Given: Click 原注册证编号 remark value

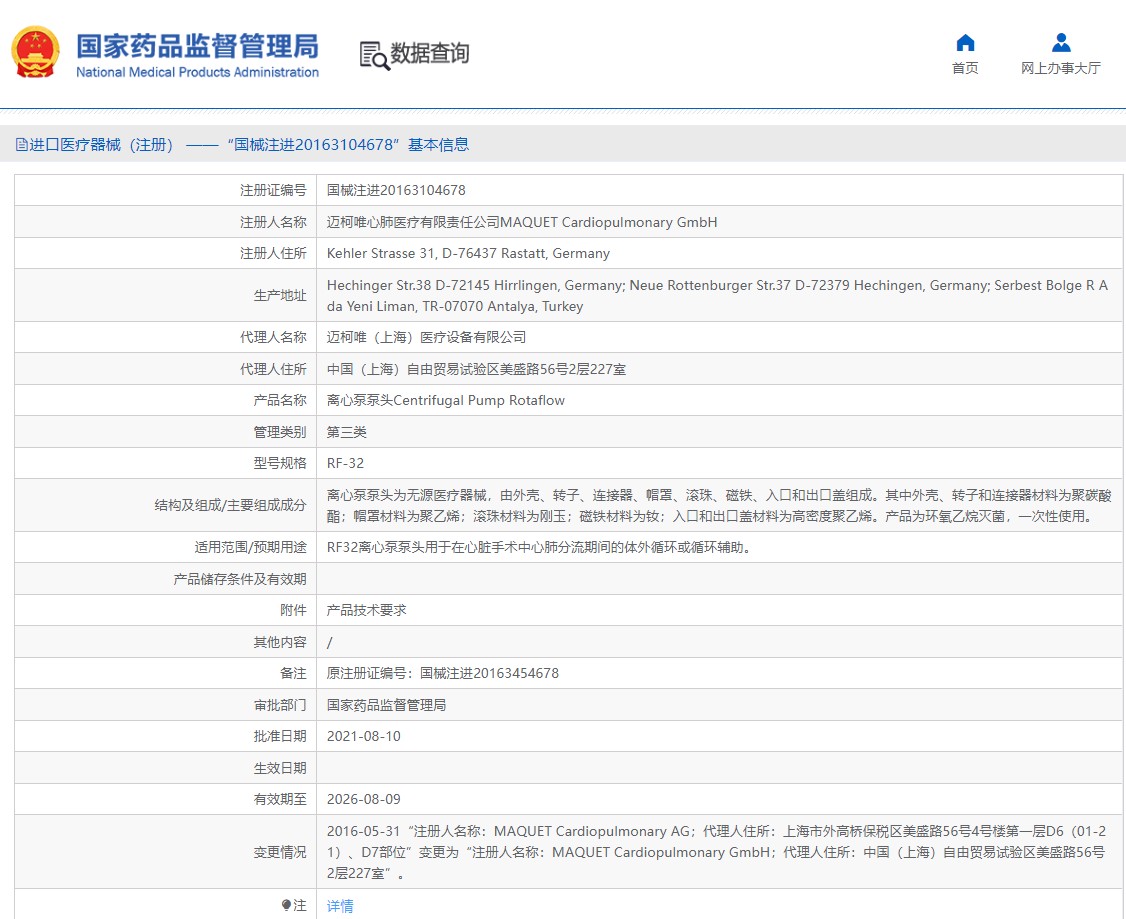Looking at the screenshot, I should point(442,673).
